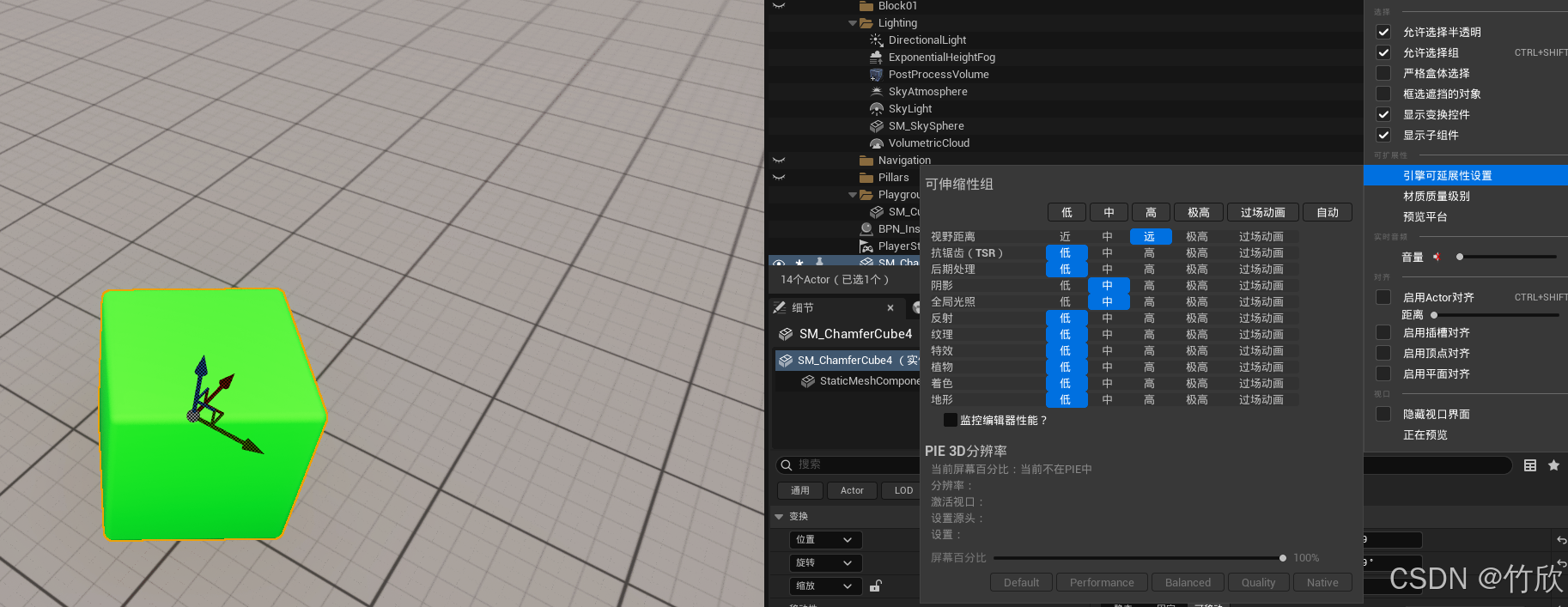The width and height of the screenshot is (1568, 607).
Task: Click the Performance resolution button
Action: tap(1102, 582)
